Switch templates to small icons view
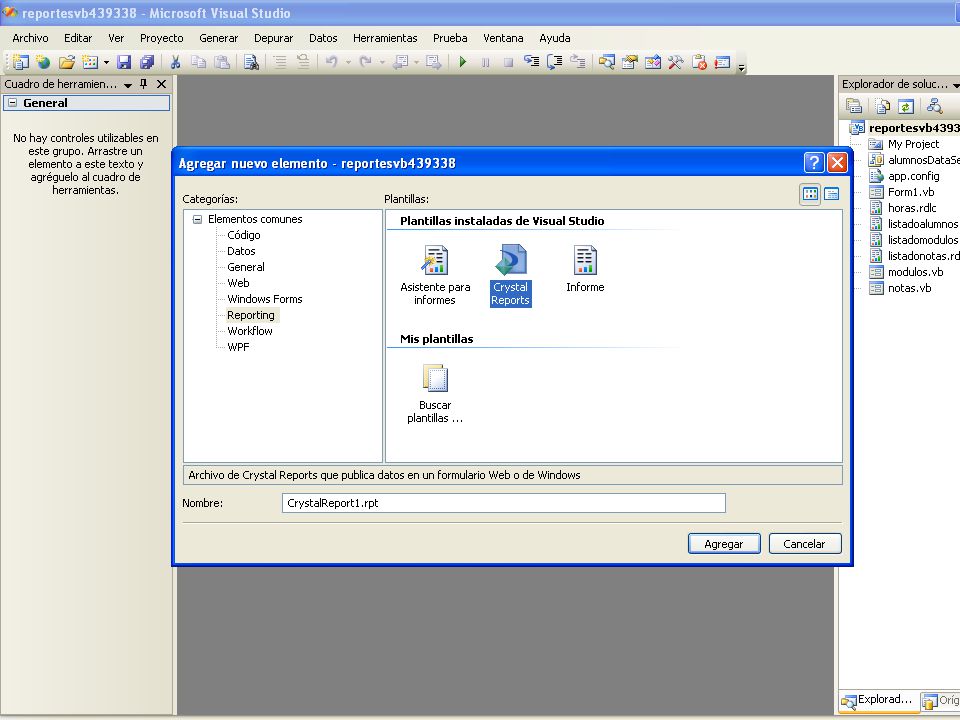Screen dimensions: 960x720 tap(831, 194)
